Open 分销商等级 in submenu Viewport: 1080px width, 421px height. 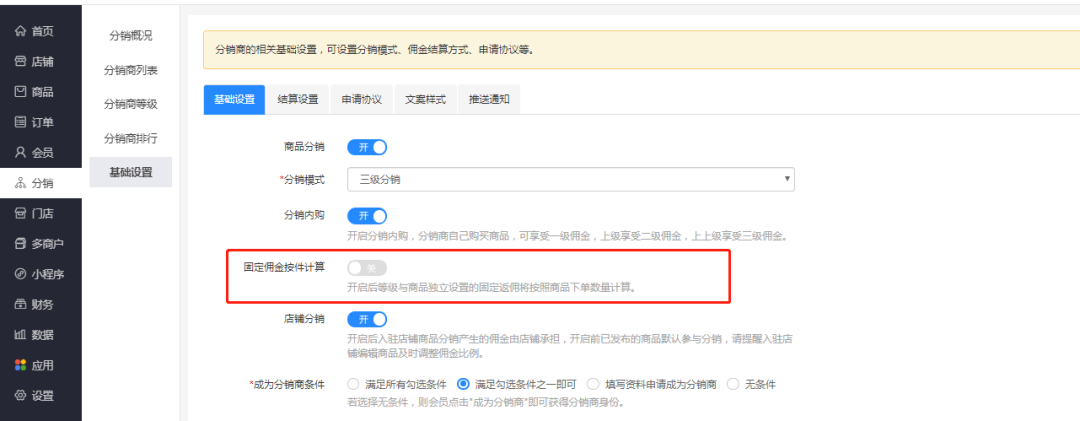pyautogui.click(x=130, y=104)
